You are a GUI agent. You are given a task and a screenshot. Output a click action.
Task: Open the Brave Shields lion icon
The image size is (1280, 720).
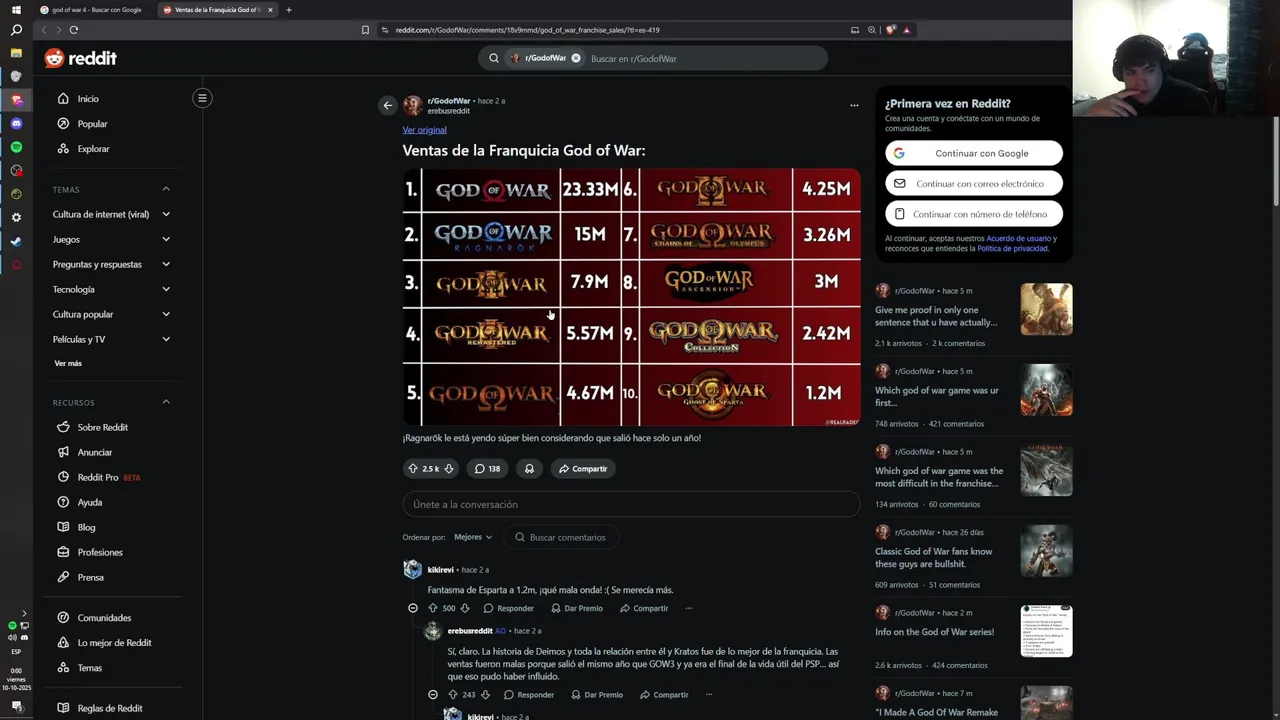coord(891,30)
